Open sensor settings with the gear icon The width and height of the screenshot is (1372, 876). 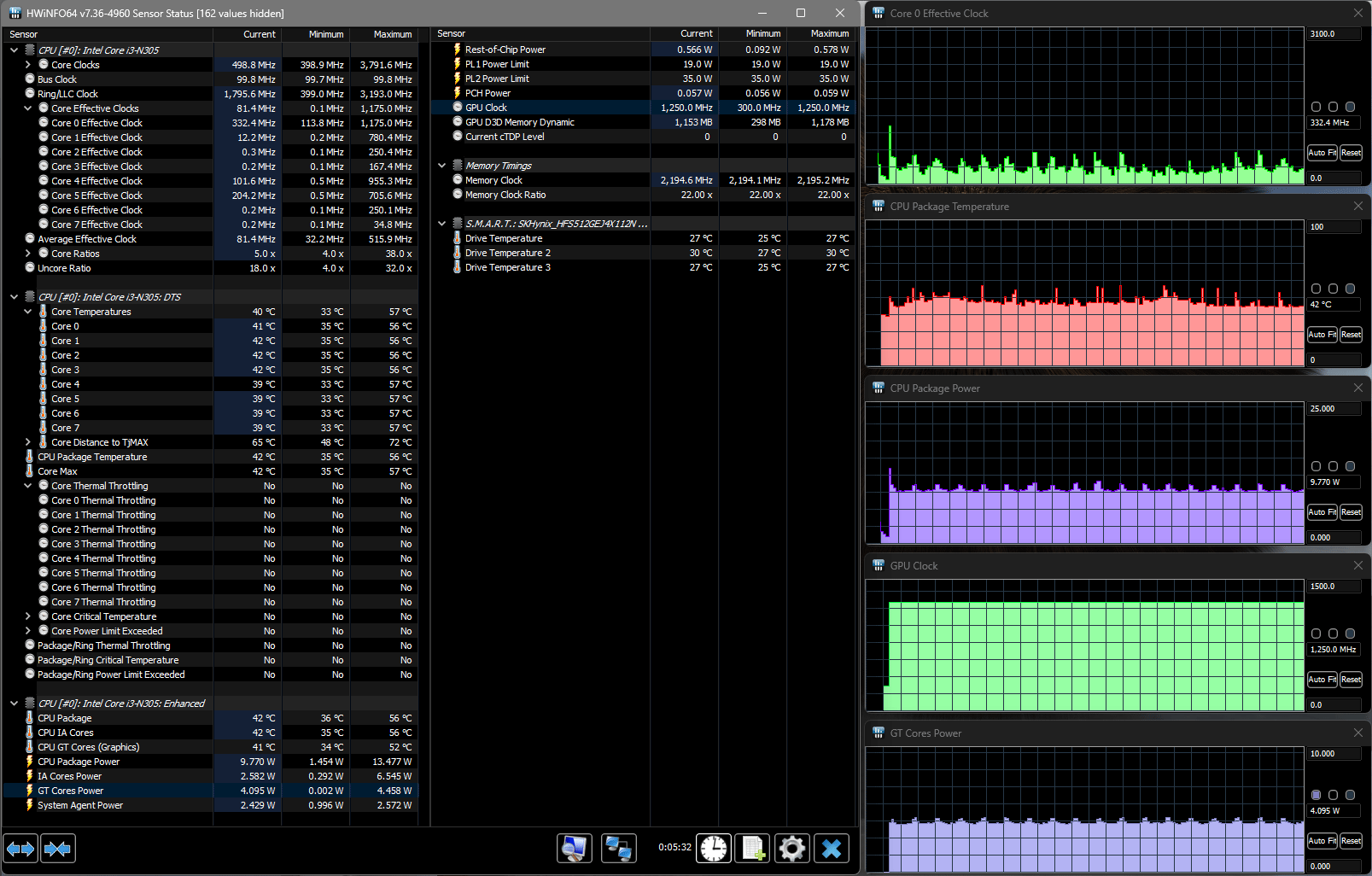(792, 849)
